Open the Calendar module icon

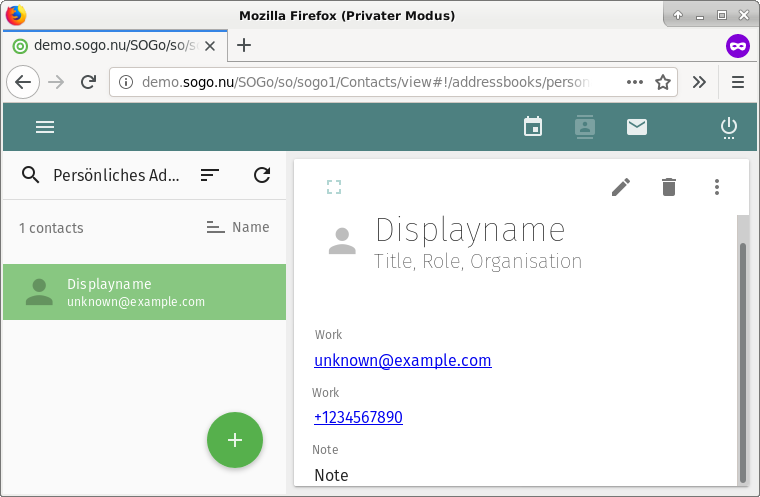tap(533, 127)
